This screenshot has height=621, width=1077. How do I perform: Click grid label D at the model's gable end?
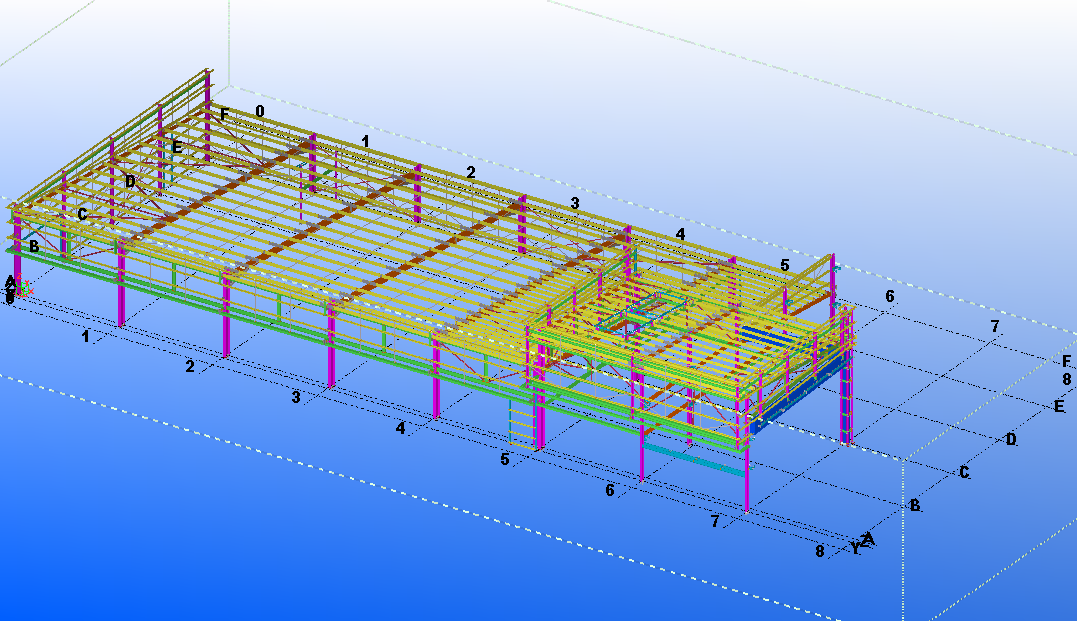coord(130,181)
